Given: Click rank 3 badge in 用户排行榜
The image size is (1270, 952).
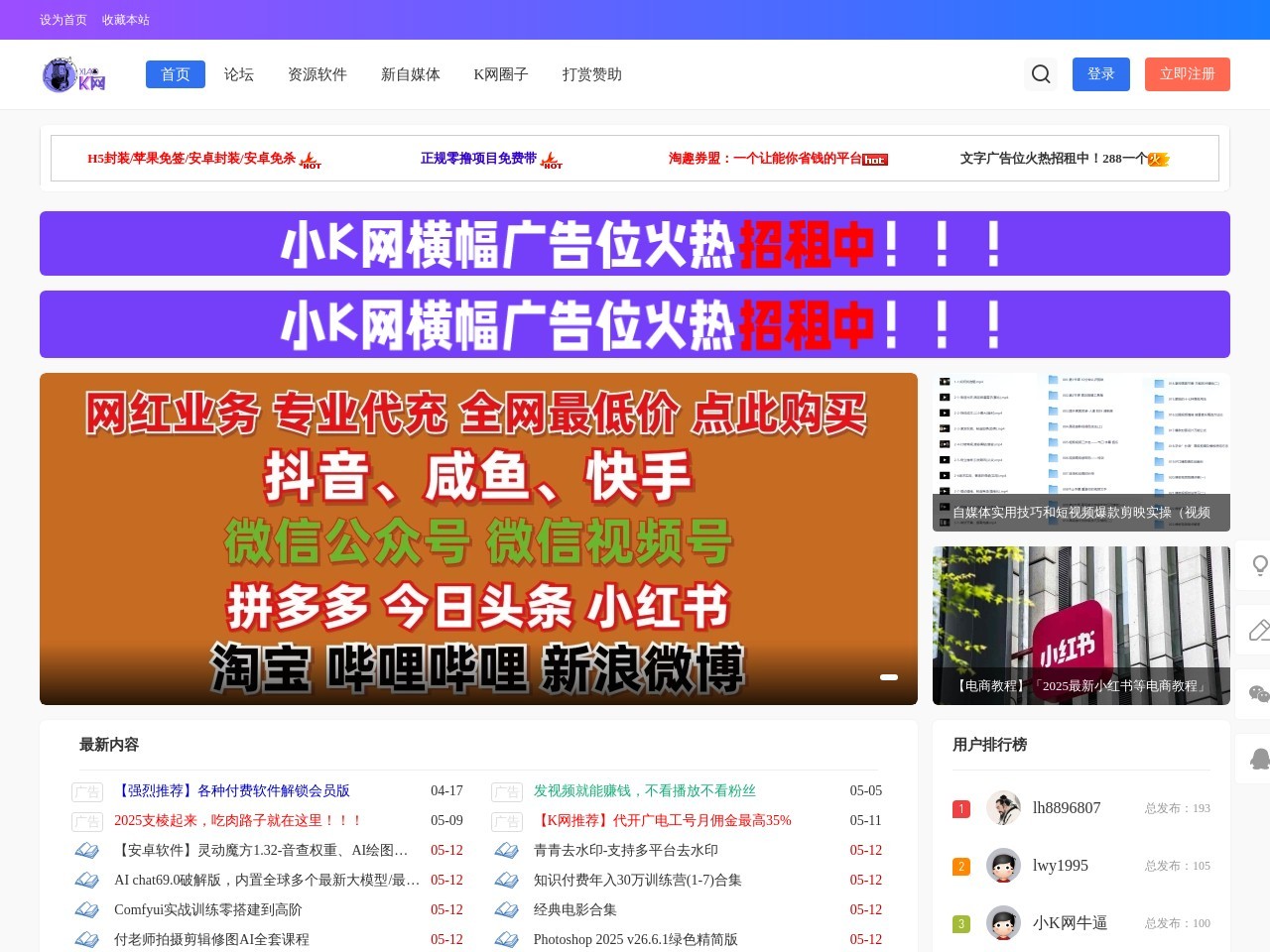Looking at the screenshot, I should coord(960,924).
